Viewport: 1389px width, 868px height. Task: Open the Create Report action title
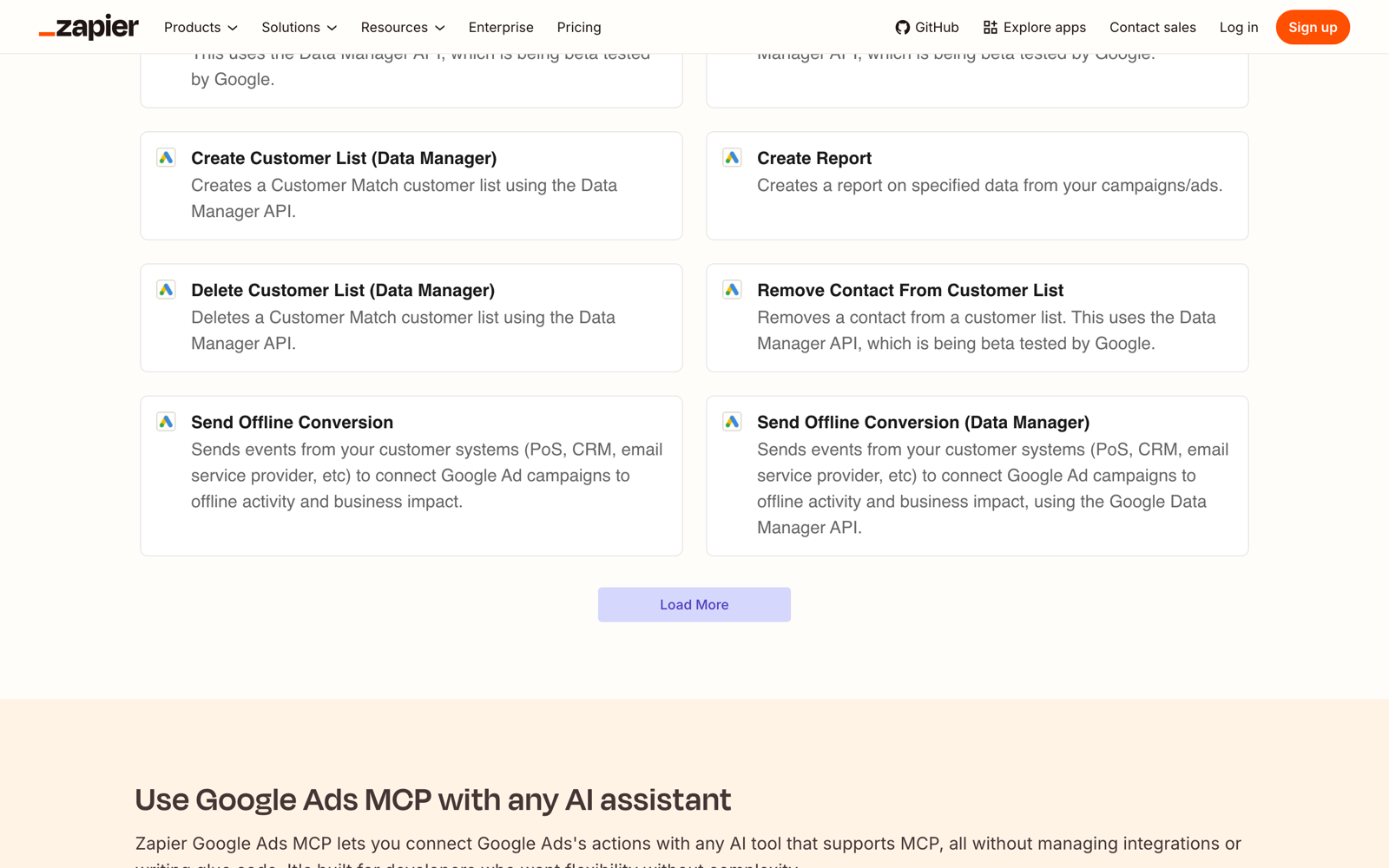(814, 158)
